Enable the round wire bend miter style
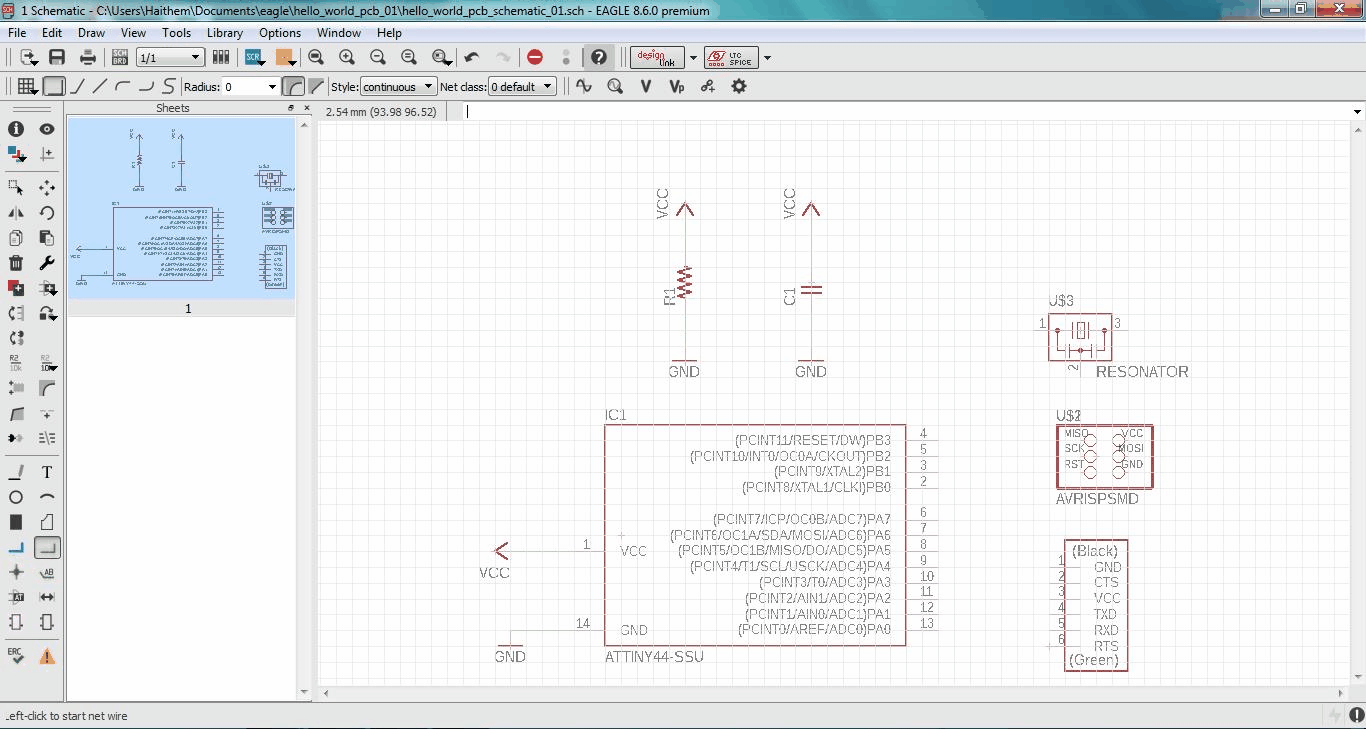1366x729 pixels. tap(293, 87)
